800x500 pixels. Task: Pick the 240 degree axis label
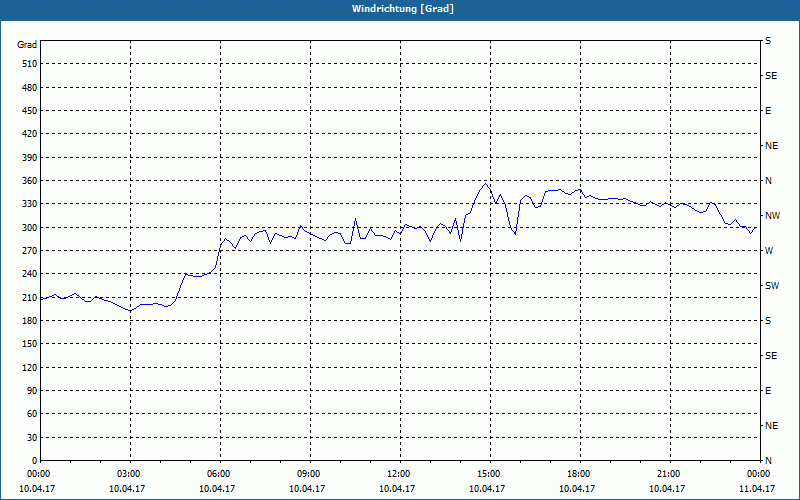coord(30,274)
